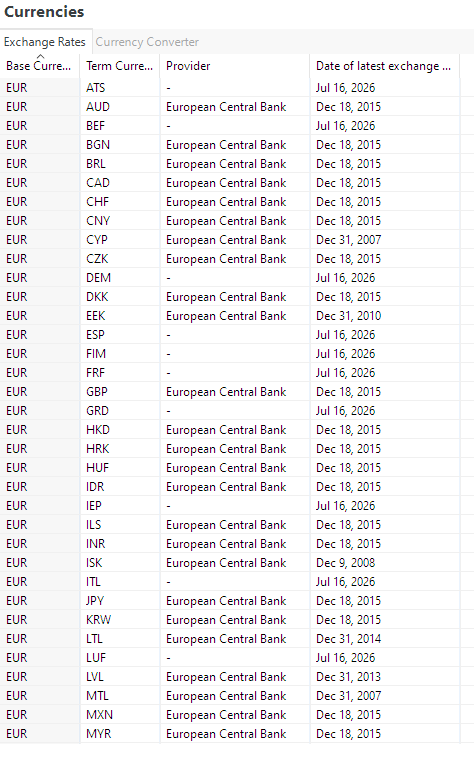Viewport: 474px width, 771px height.
Task: Choose the CHF term currency row
Action: [x=230, y=202]
